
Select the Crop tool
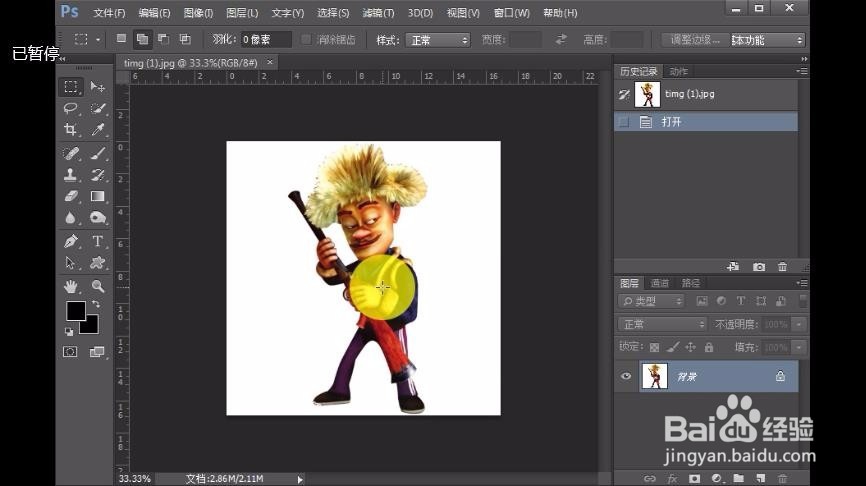tap(70, 130)
